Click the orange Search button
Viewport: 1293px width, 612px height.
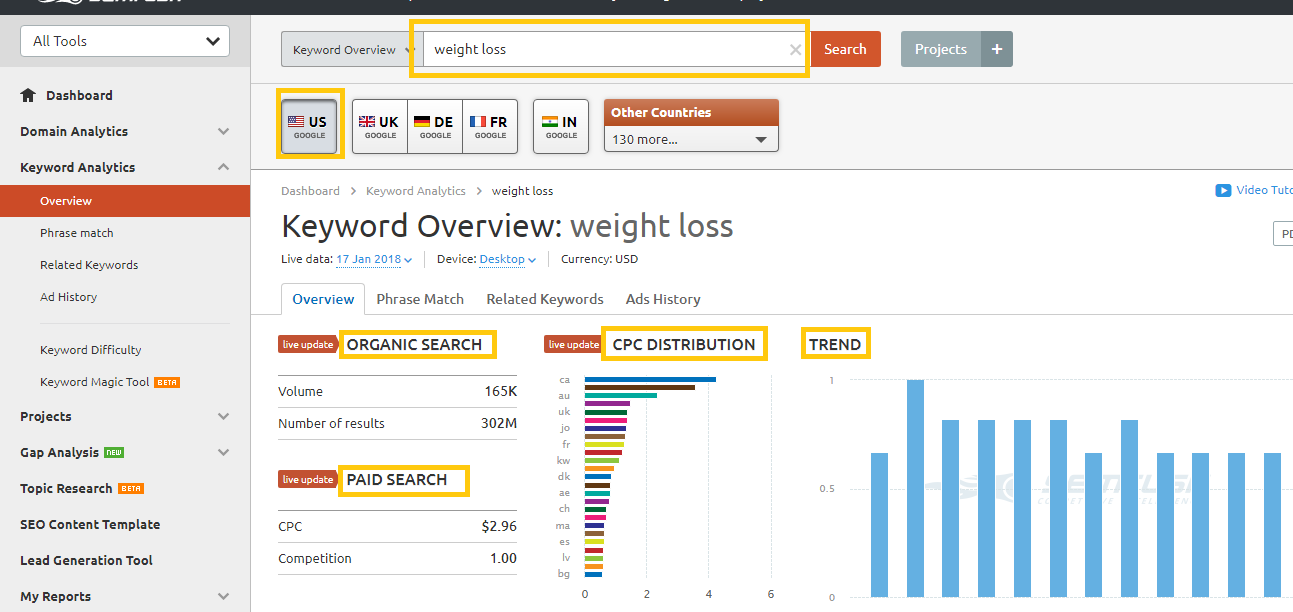(845, 49)
